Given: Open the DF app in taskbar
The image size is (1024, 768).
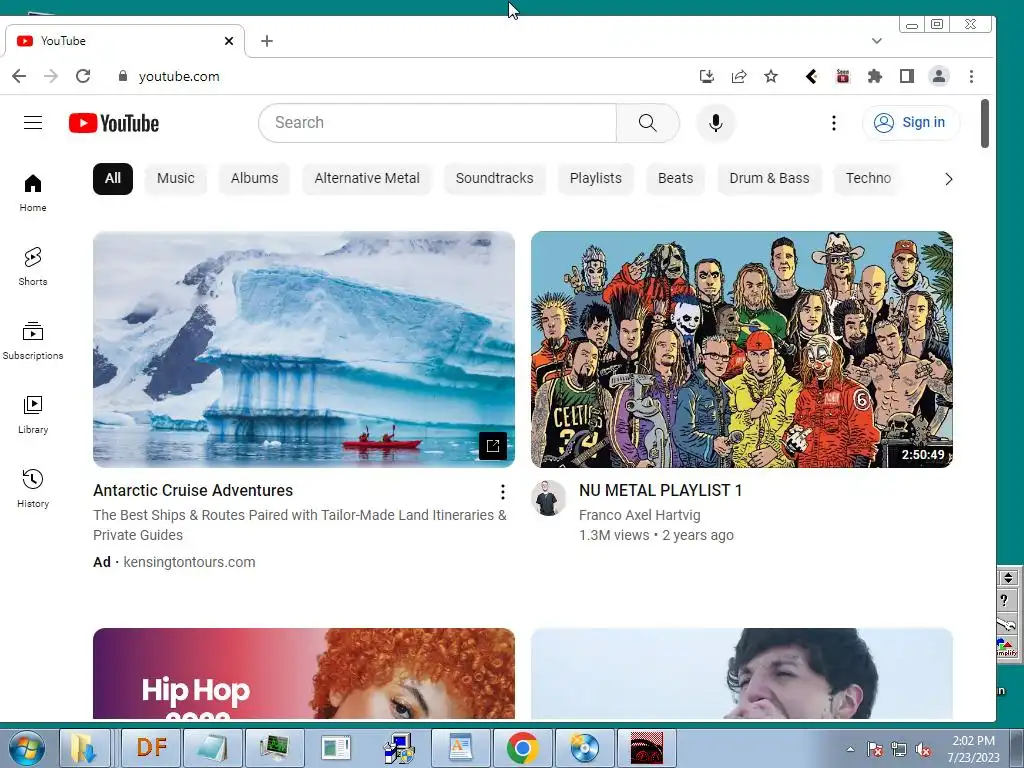Looking at the screenshot, I should click(x=151, y=748).
